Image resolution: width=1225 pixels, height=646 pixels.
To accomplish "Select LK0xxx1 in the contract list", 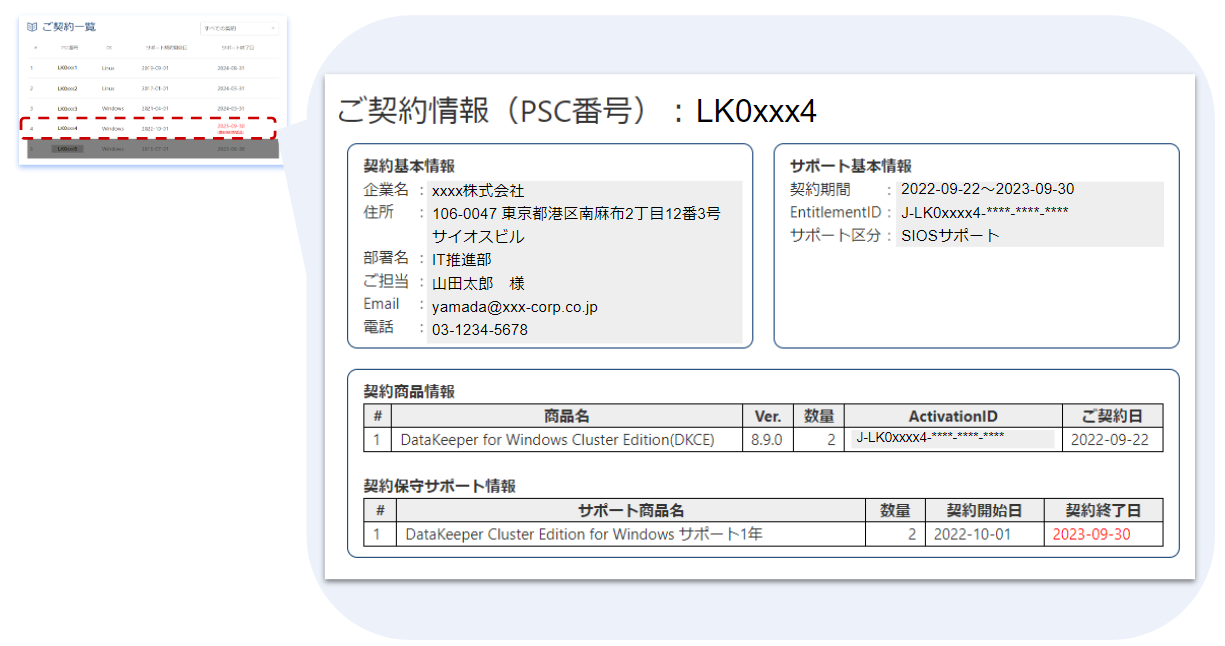I will [x=67, y=68].
